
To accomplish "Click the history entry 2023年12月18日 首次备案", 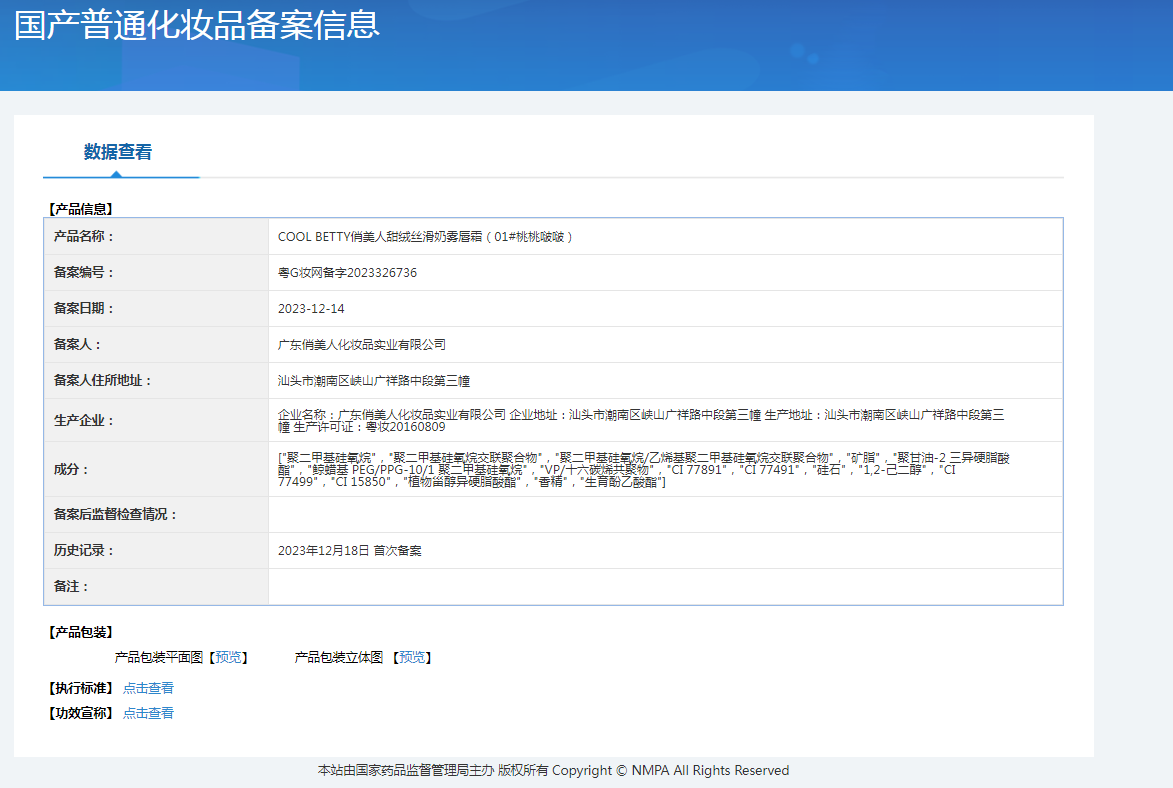I will pyautogui.click(x=349, y=551).
